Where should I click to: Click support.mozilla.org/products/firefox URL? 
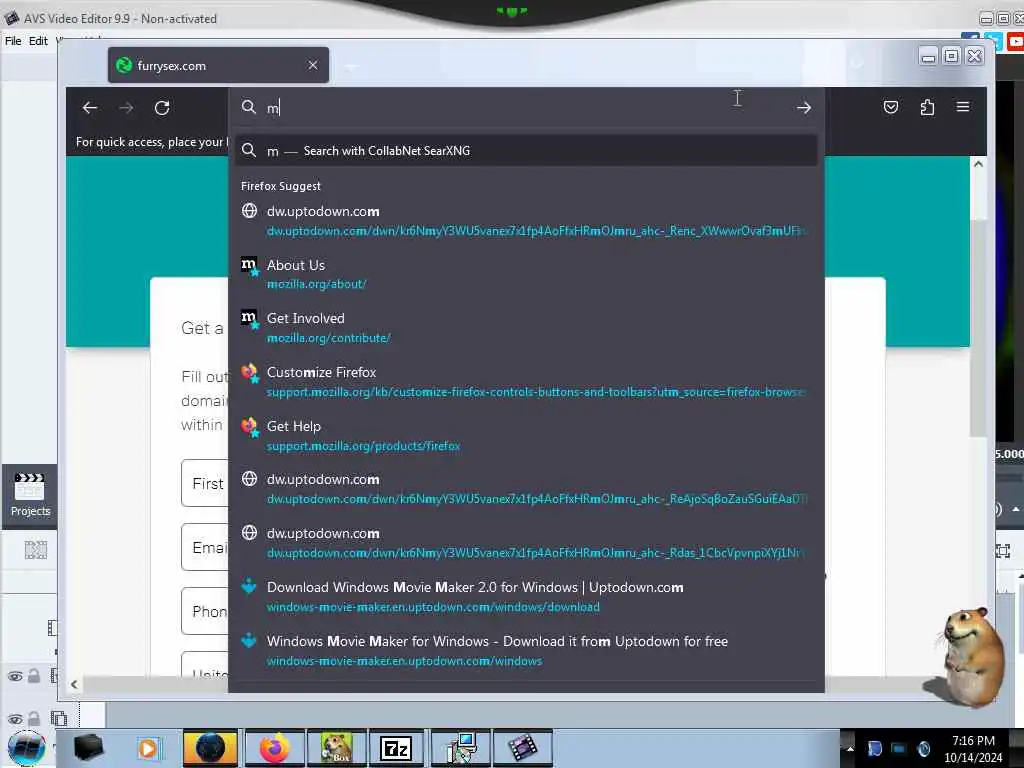(363, 446)
